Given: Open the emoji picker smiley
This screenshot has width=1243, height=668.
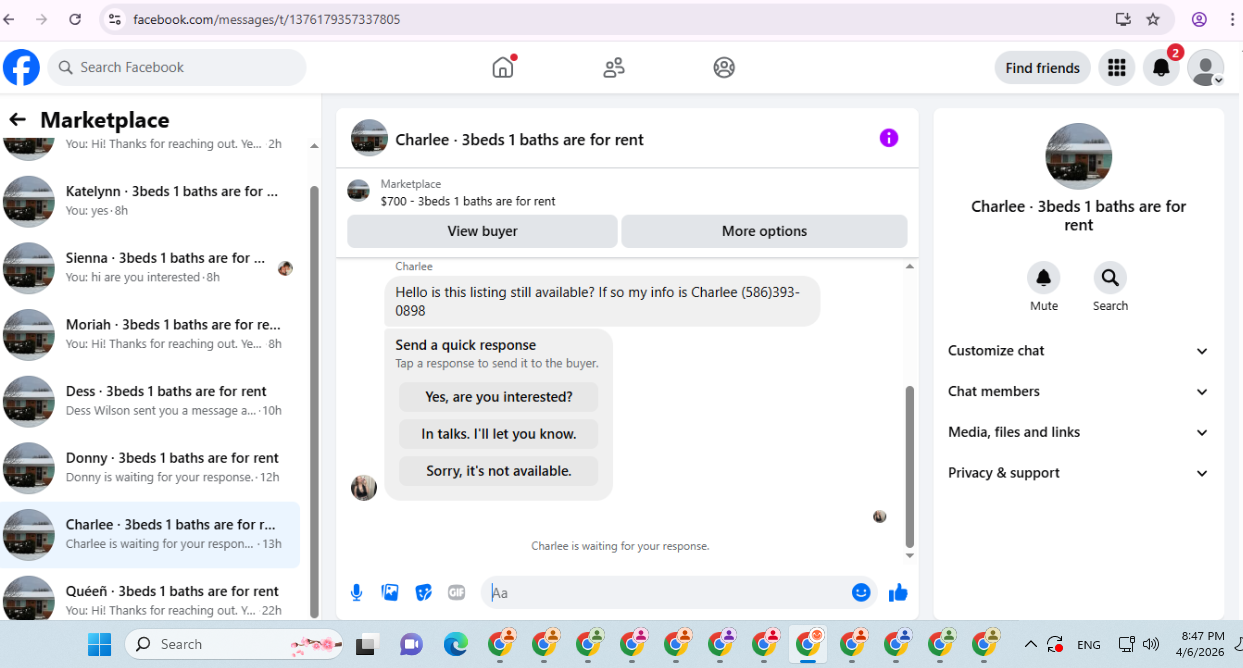Looking at the screenshot, I should (861, 593).
